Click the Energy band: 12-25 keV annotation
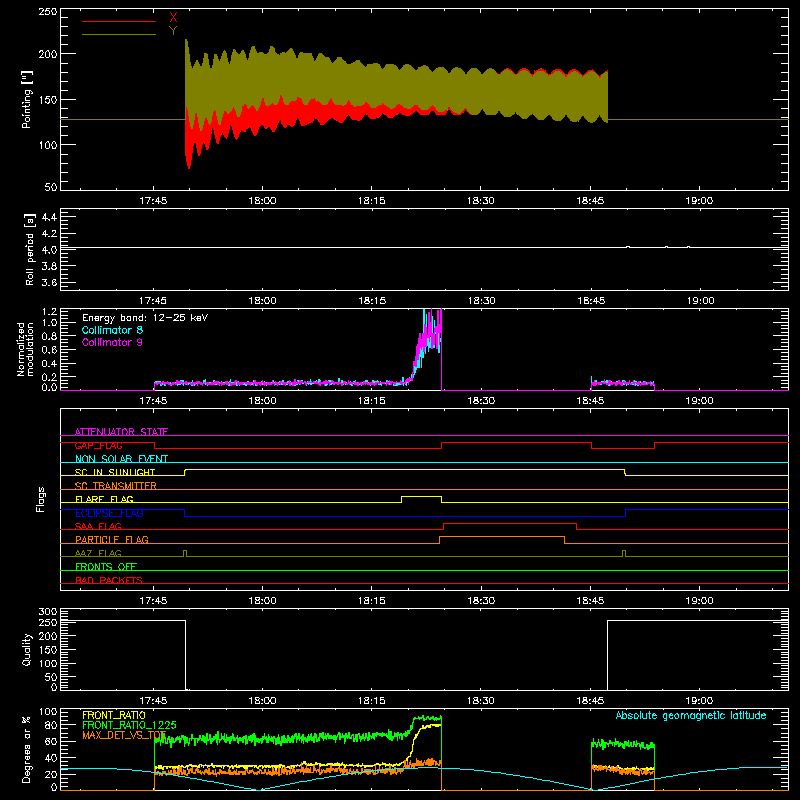 pyautogui.click(x=145, y=318)
